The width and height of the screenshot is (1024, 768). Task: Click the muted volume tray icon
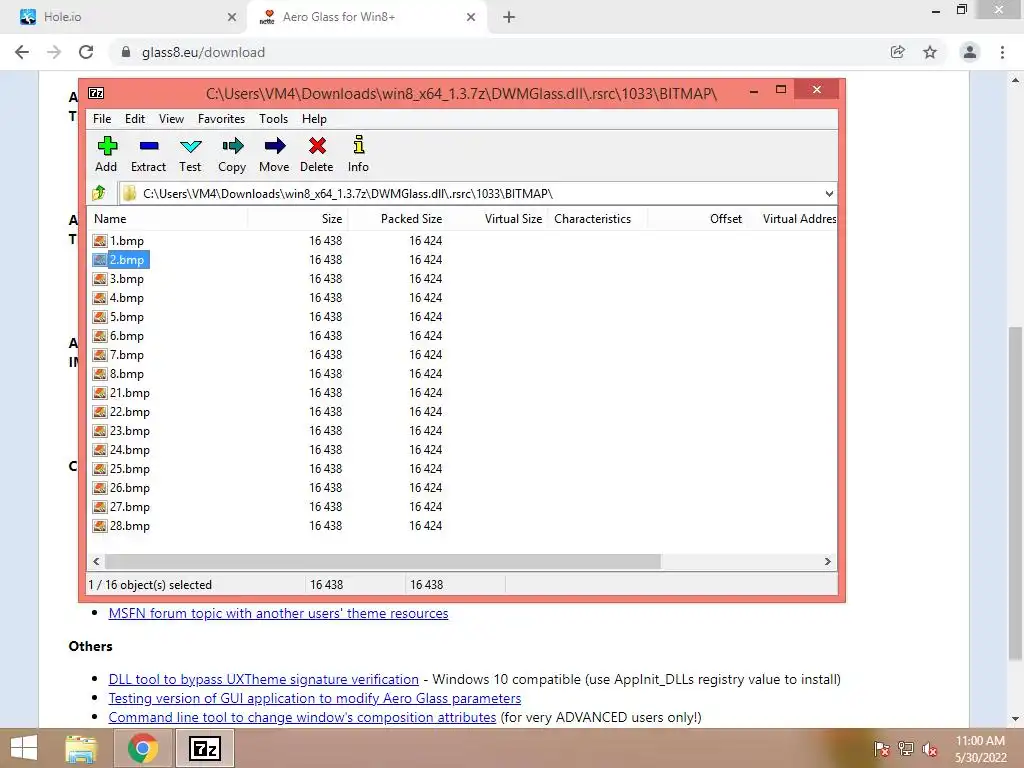[x=930, y=749]
